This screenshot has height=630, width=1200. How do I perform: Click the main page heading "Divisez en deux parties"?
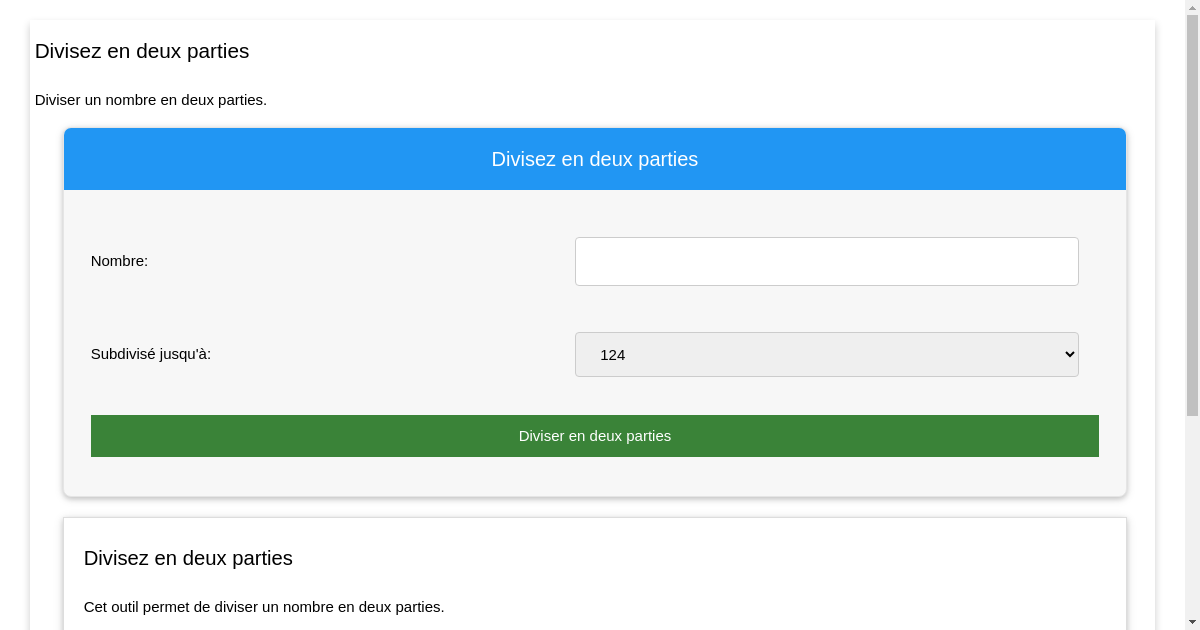tap(142, 51)
